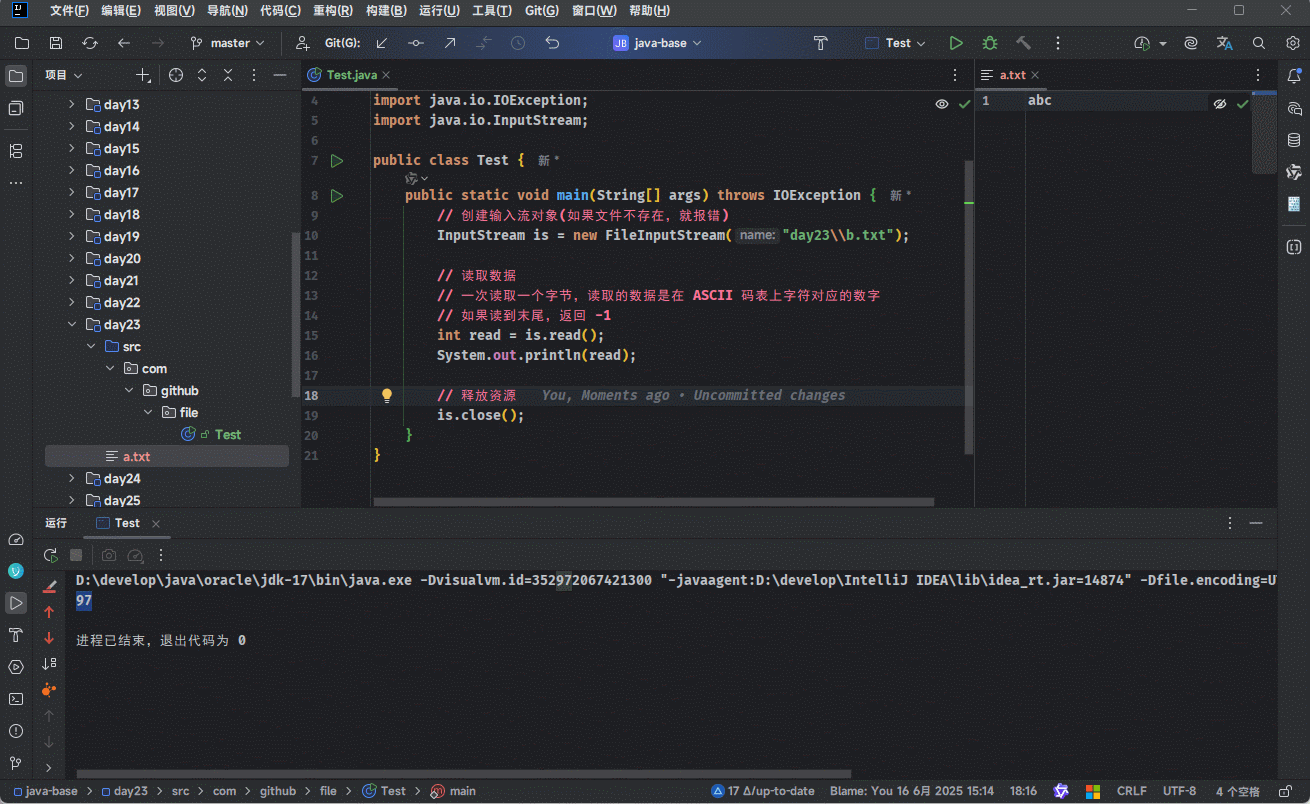Open the Database tool window
This screenshot has width=1310, height=804.
pyautogui.click(x=1294, y=140)
